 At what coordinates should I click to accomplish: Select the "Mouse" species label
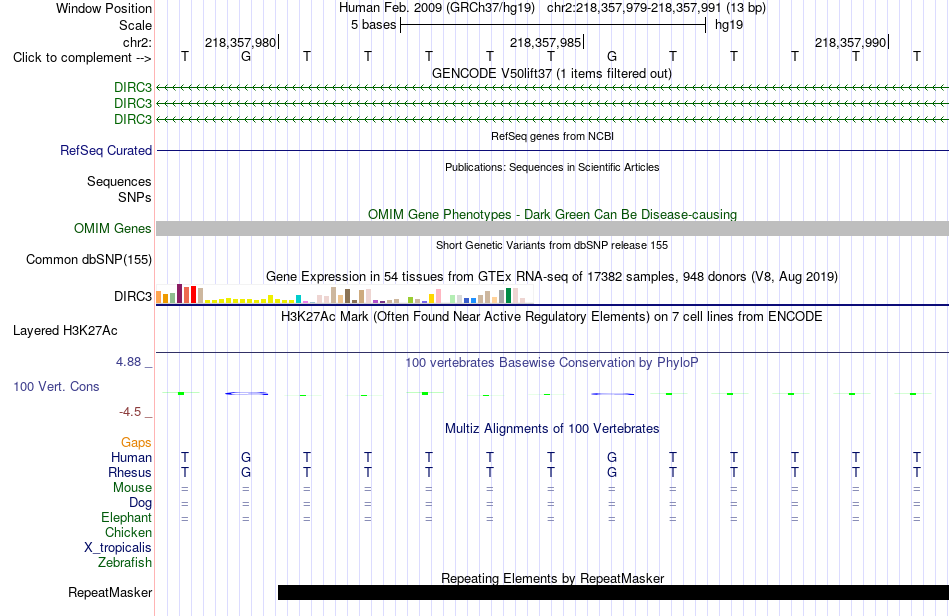click(132, 488)
